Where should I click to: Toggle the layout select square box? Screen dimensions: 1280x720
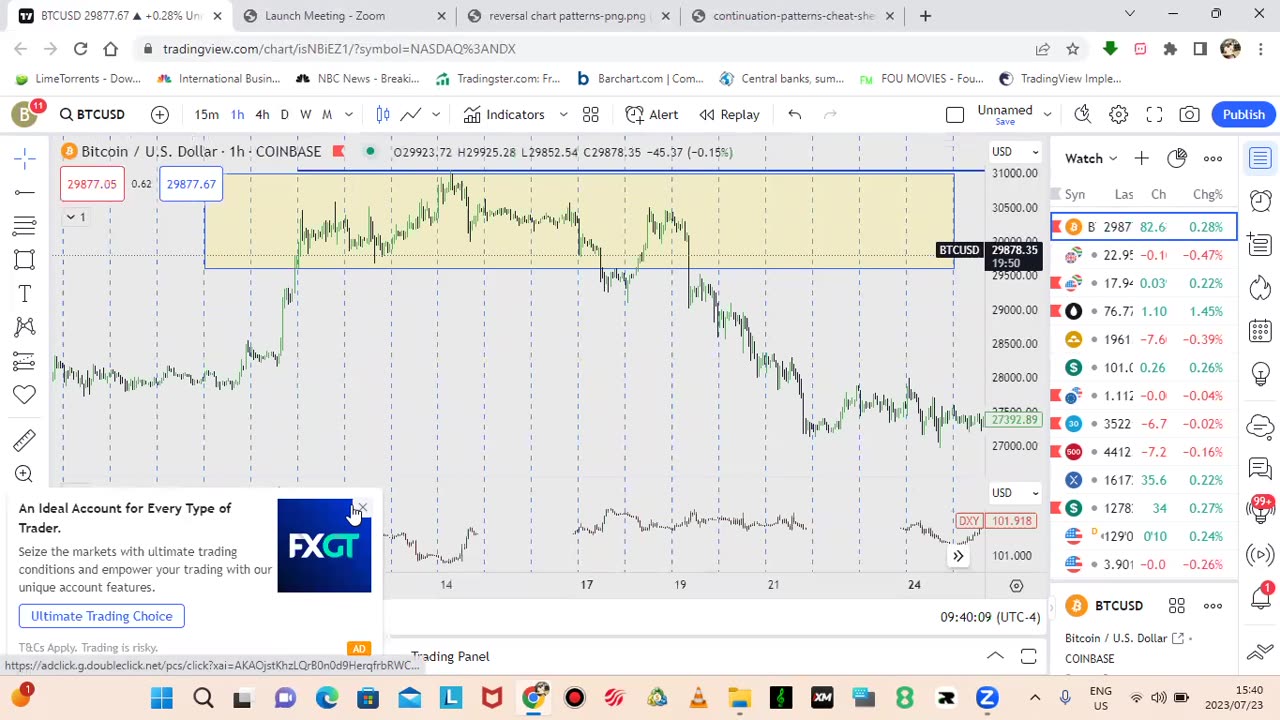point(955,115)
